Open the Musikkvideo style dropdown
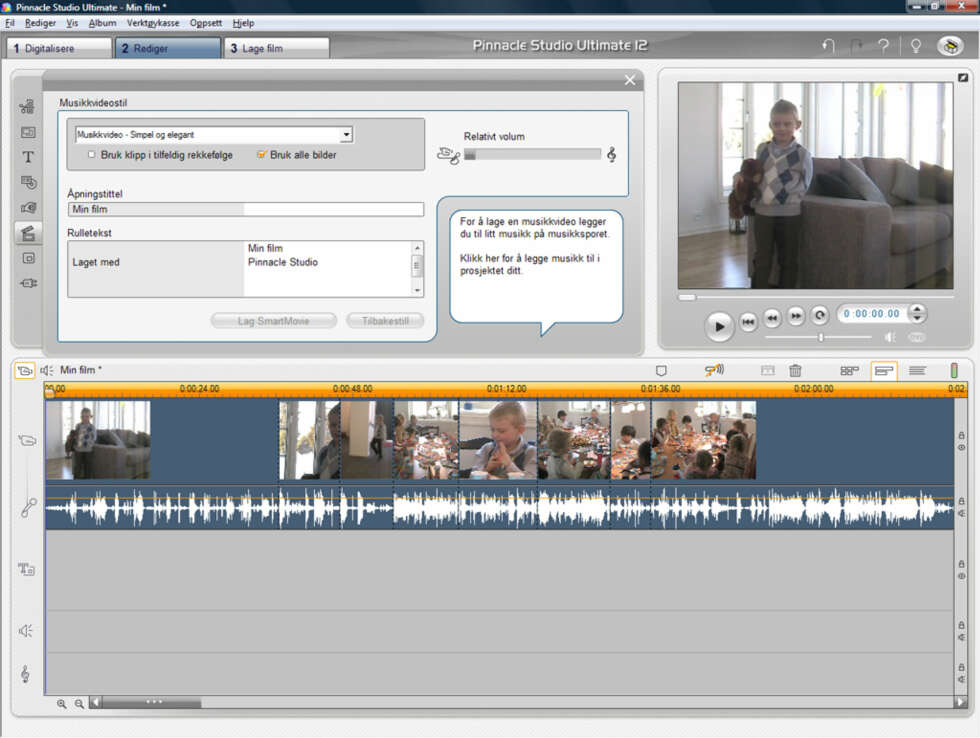This screenshot has width=980, height=738. click(x=346, y=134)
